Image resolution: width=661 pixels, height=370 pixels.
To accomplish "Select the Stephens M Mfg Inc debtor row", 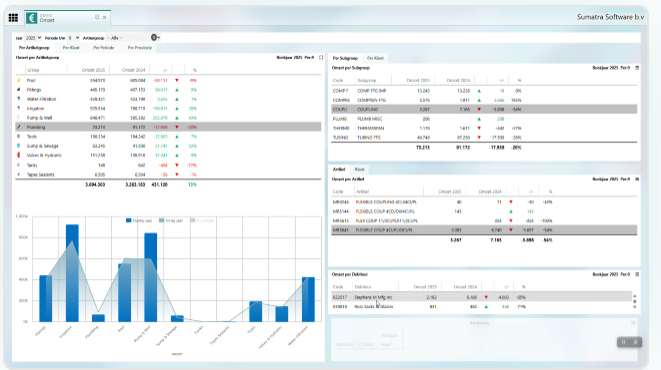I will [x=481, y=297].
